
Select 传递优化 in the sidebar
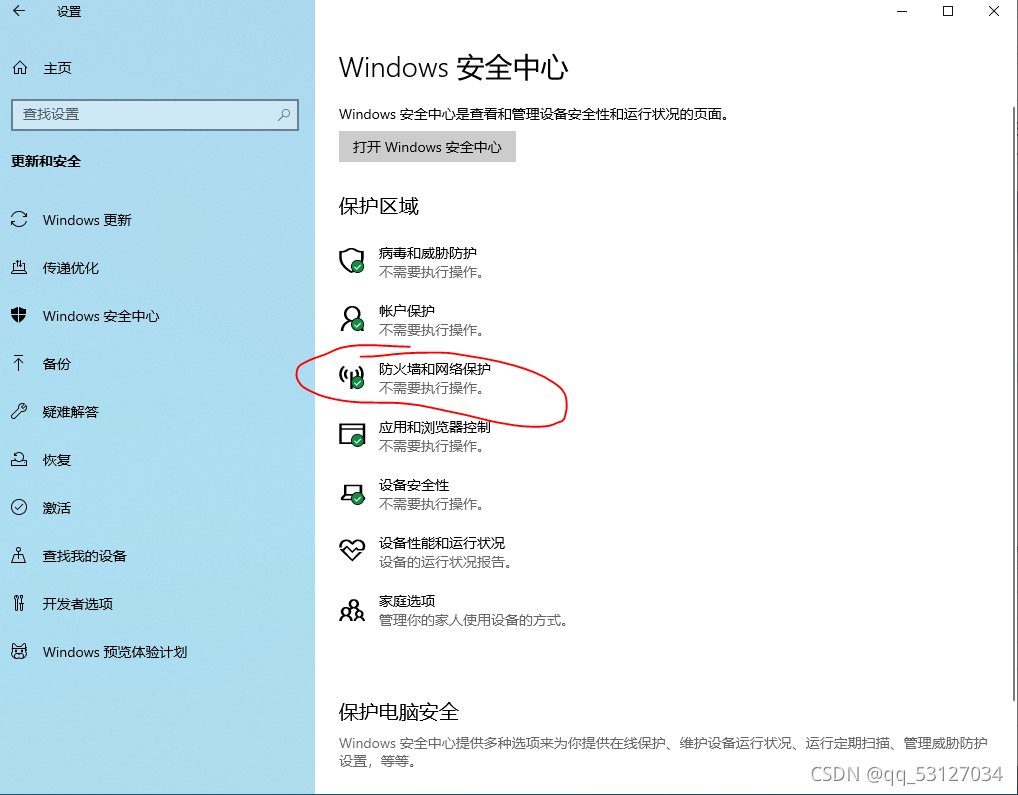click(157, 267)
